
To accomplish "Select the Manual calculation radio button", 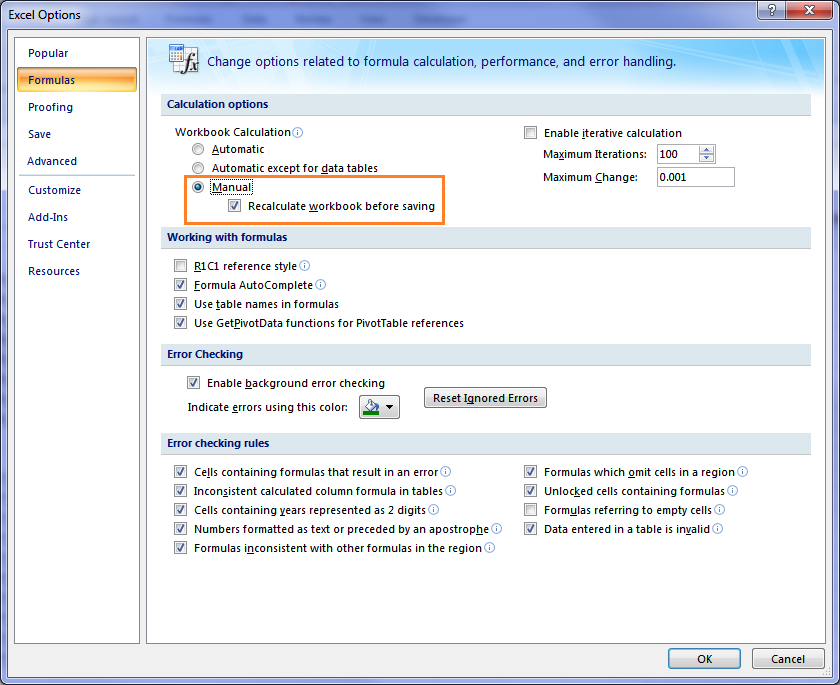I will tap(198, 187).
